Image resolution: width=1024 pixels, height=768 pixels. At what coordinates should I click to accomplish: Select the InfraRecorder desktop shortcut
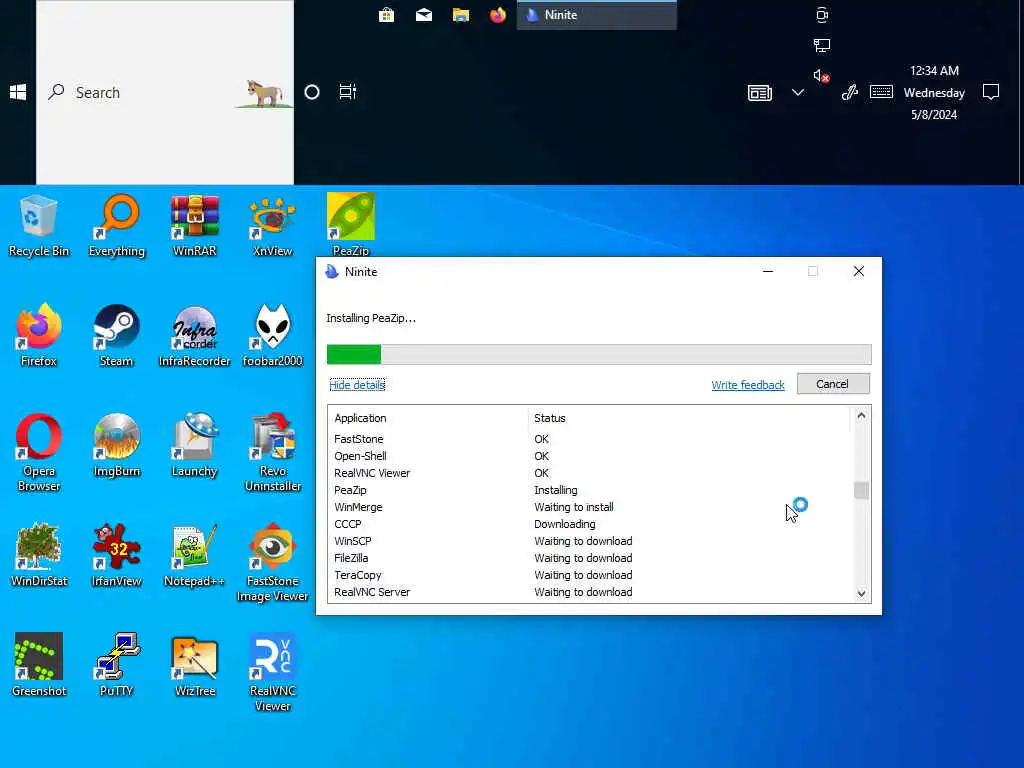point(195,335)
